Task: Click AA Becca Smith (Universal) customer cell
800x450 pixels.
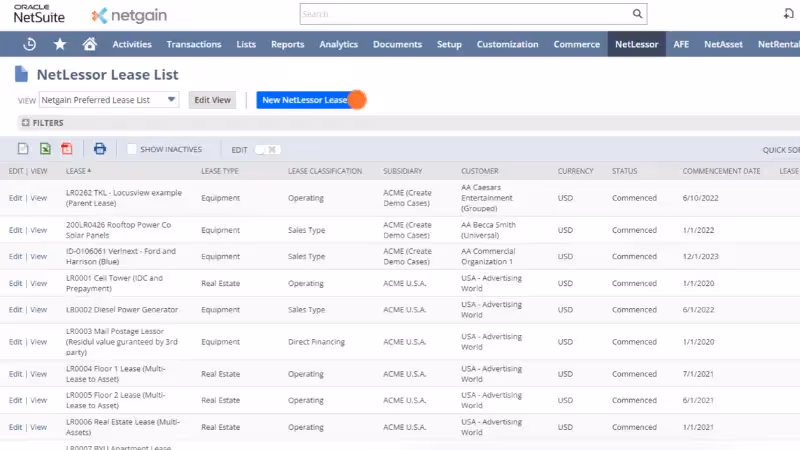Action: point(488,230)
